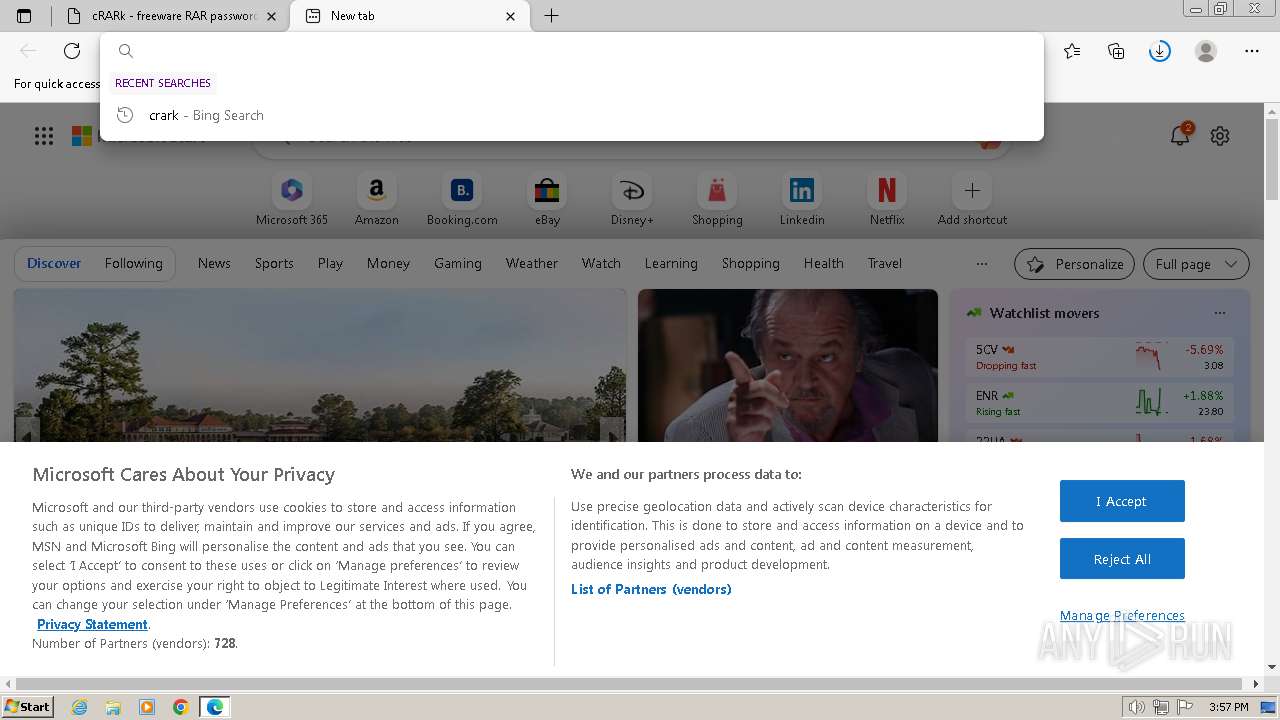Select the Discover feed tab
This screenshot has width=1280, height=720.
54,263
